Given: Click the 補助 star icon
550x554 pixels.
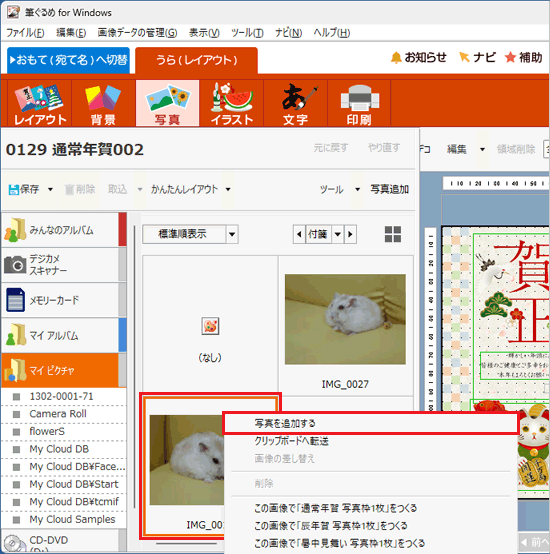Looking at the screenshot, I should click(524, 57).
